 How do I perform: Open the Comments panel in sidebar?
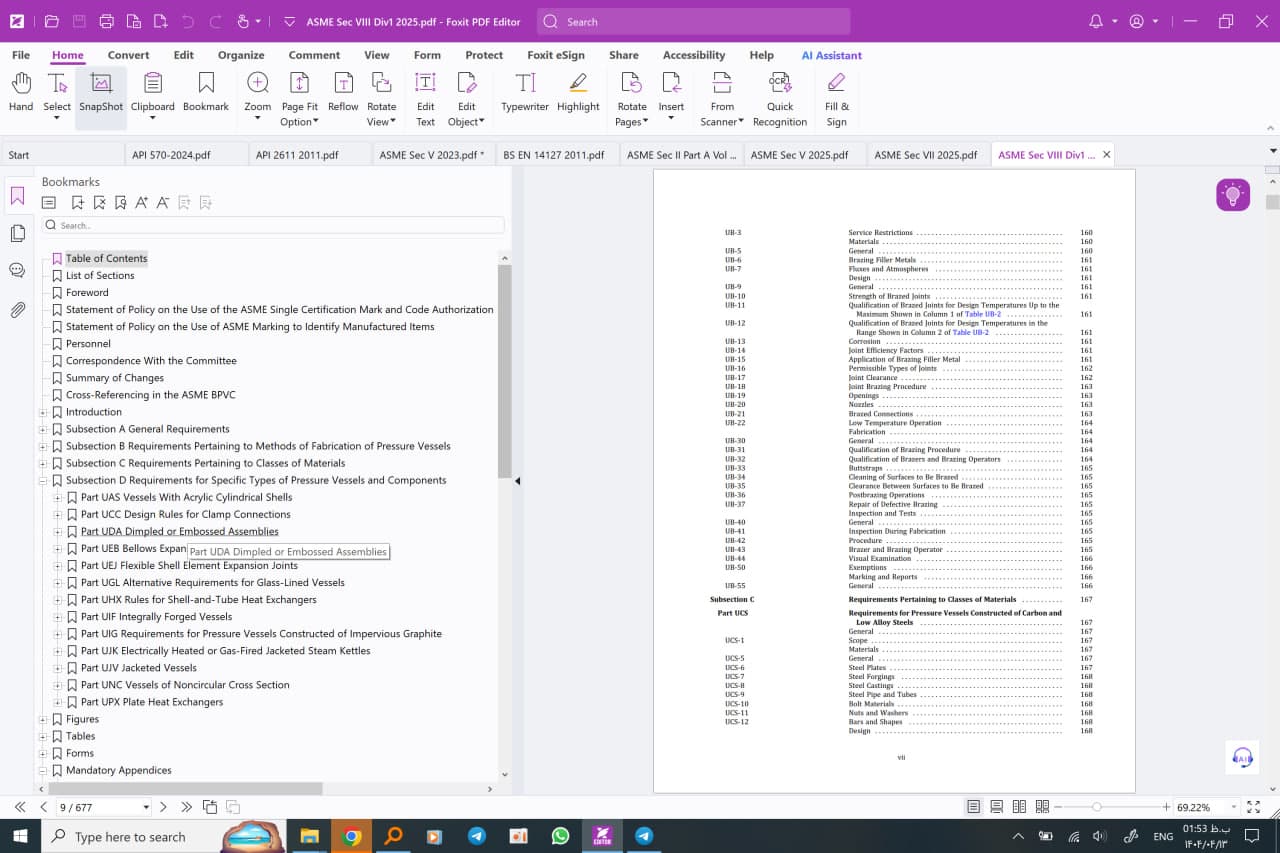17,270
